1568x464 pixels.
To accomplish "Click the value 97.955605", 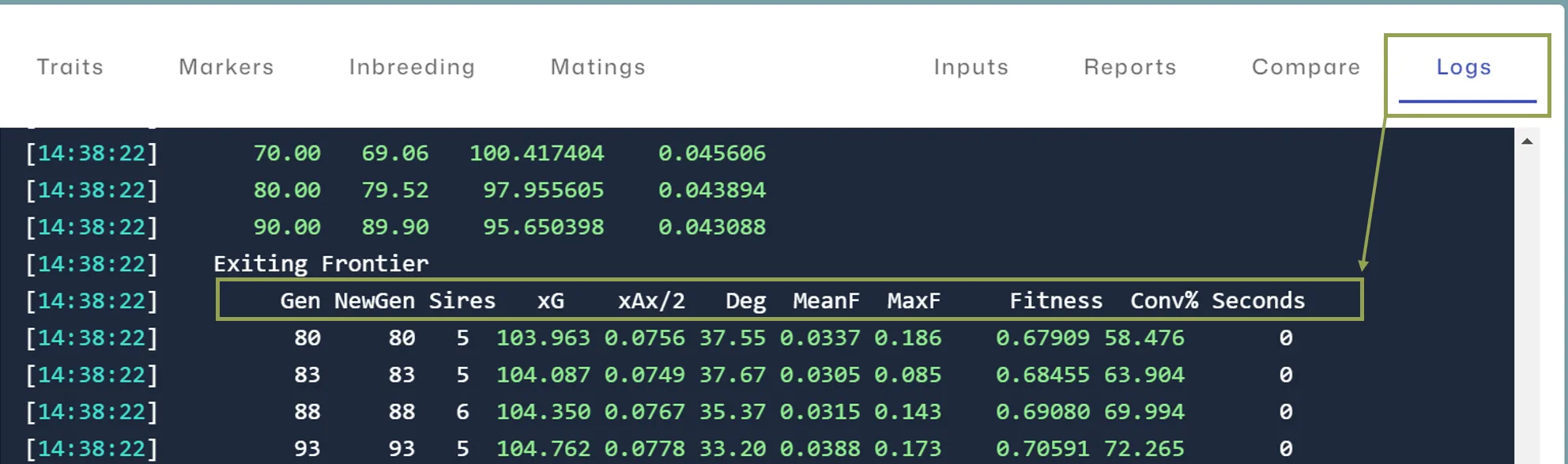I will 544,190.
